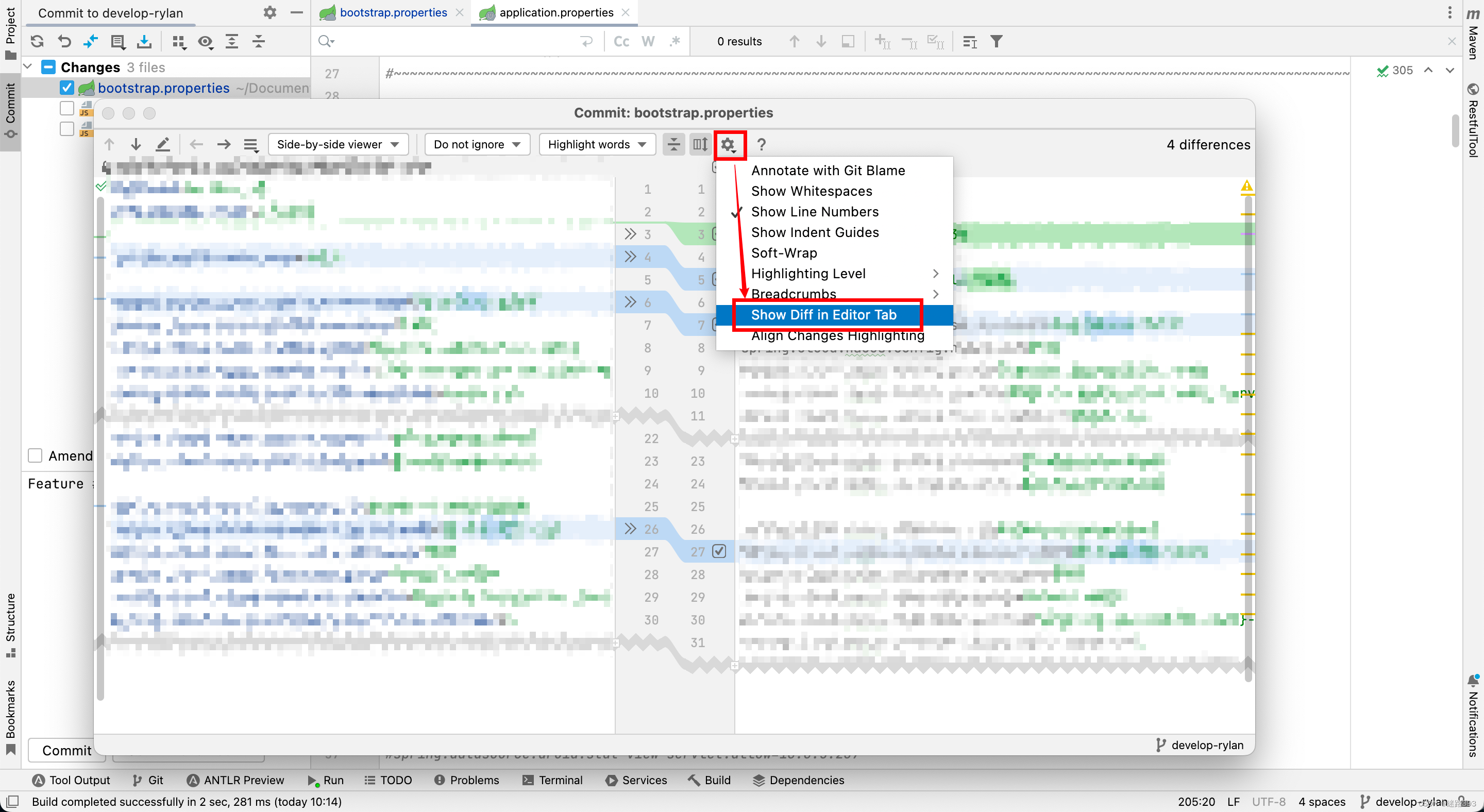Select Show Diff in Editor Tab

pyautogui.click(x=824, y=314)
